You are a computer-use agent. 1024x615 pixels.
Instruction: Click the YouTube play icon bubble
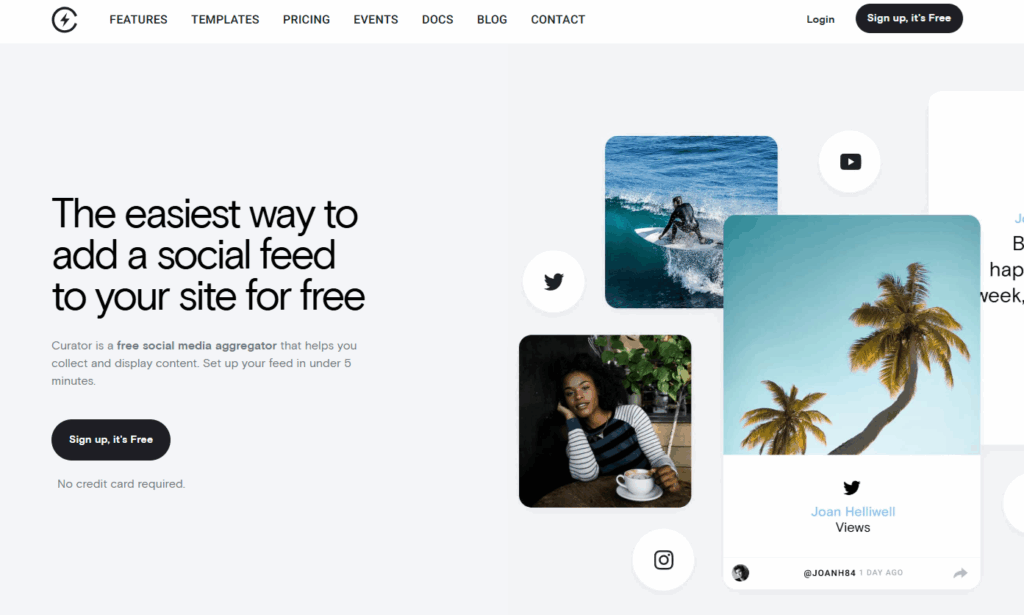(850, 161)
